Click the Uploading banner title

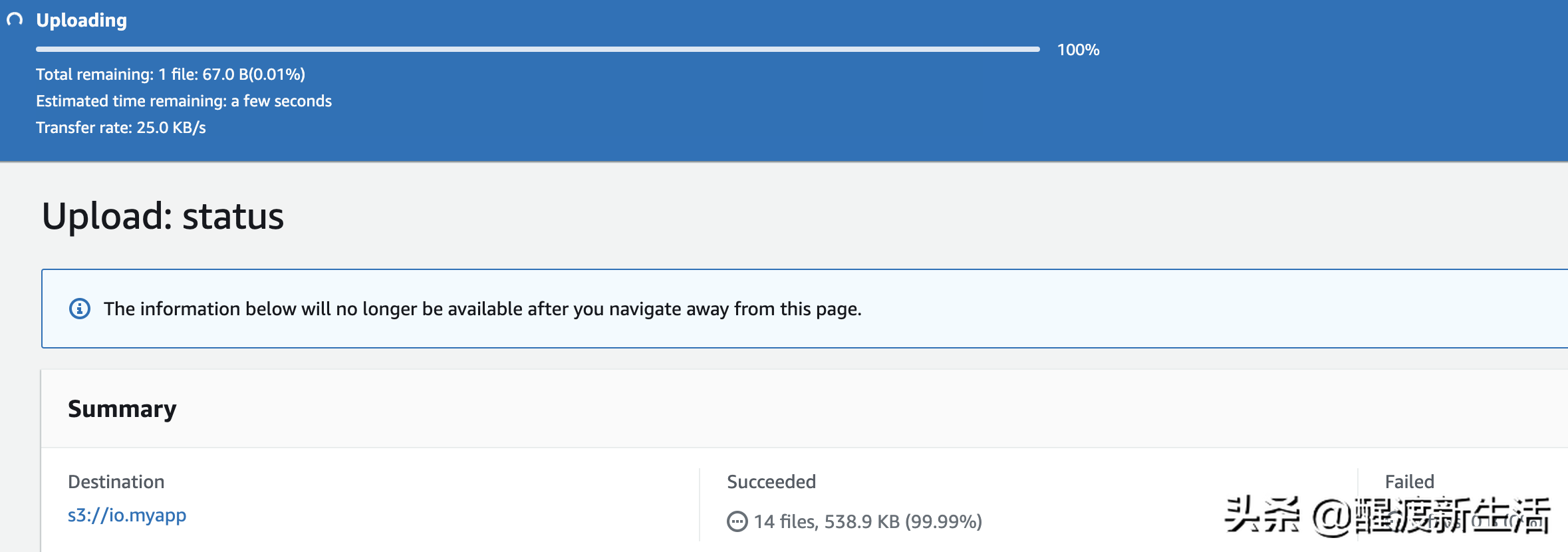[x=81, y=21]
